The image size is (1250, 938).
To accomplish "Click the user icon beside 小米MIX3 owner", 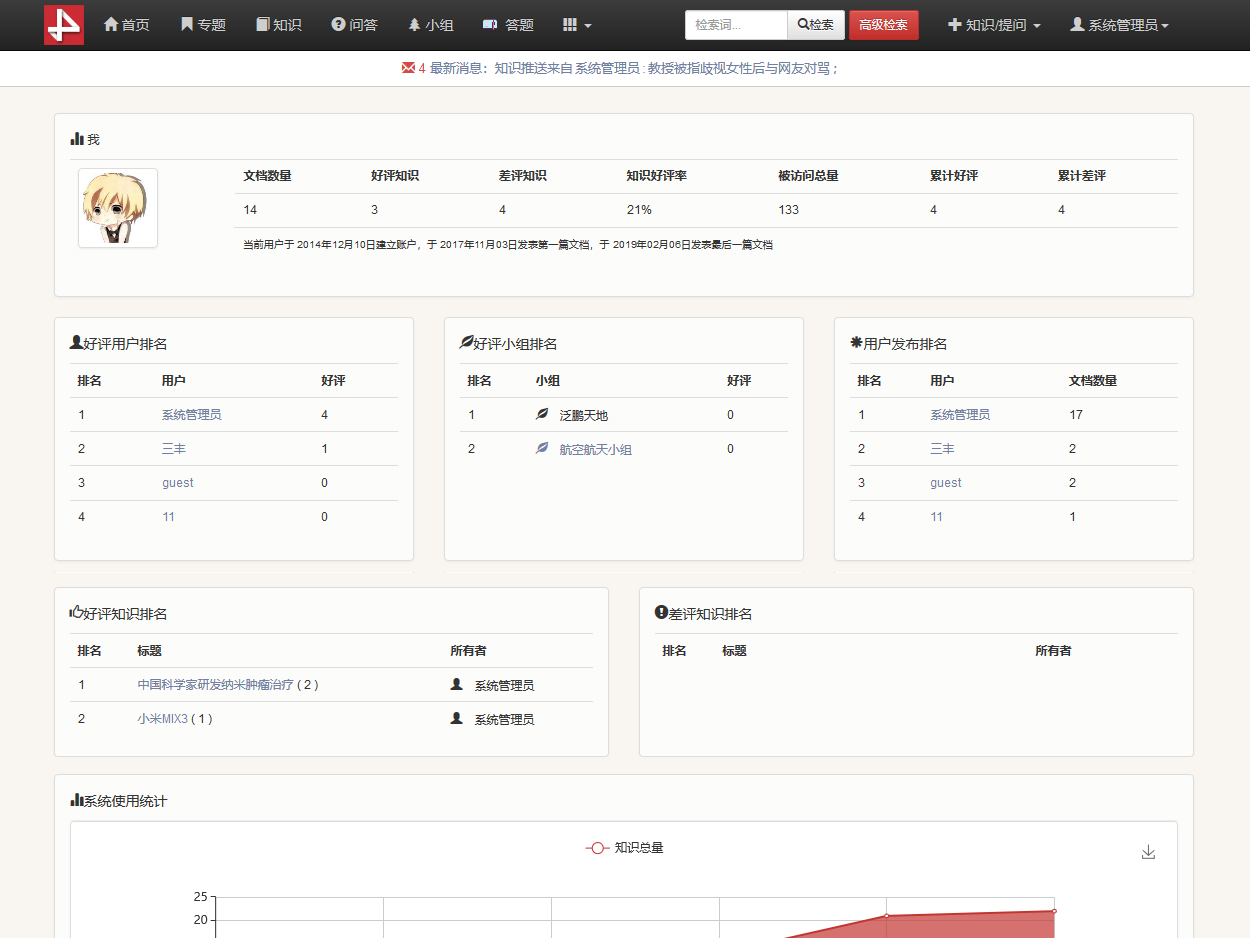I will click(457, 718).
